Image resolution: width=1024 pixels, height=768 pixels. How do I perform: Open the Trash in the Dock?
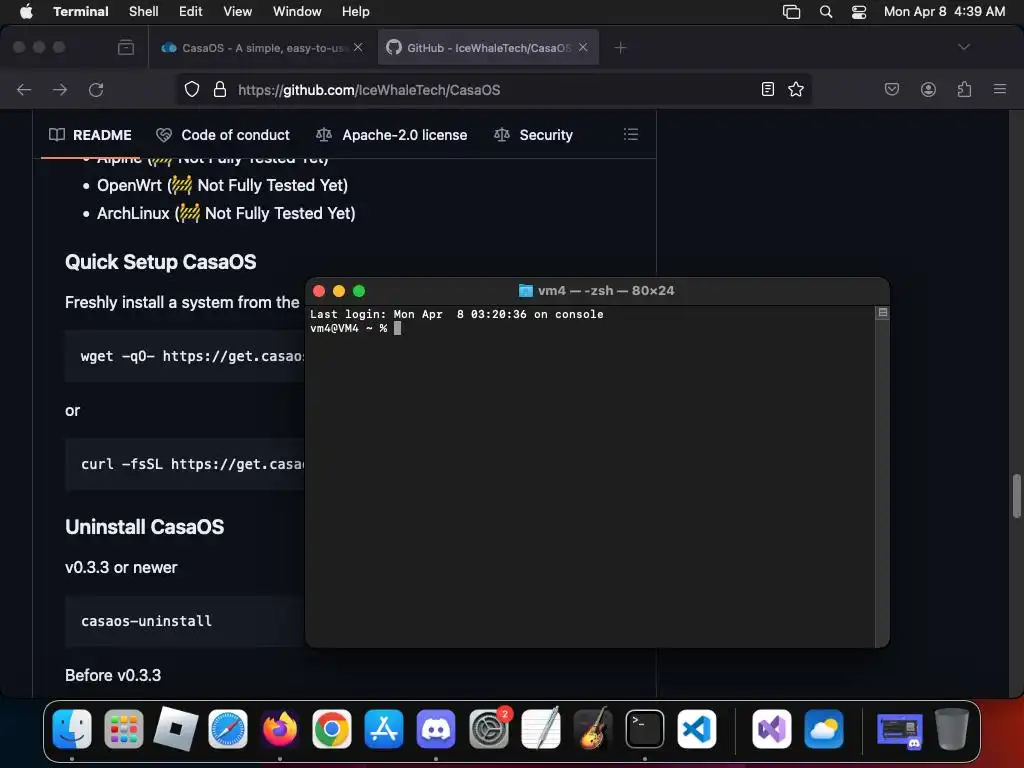(952, 728)
